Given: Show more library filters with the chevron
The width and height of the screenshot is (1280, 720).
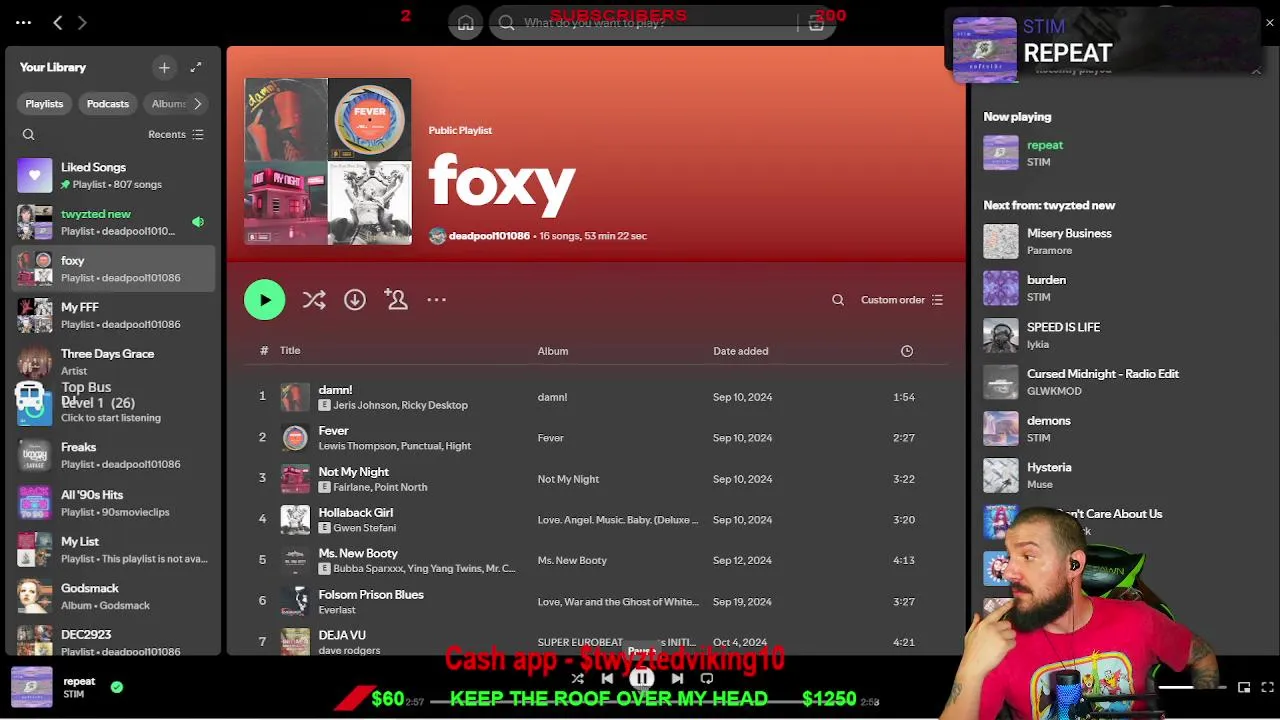Looking at the screenshot, I should click(x=198, y=104).
